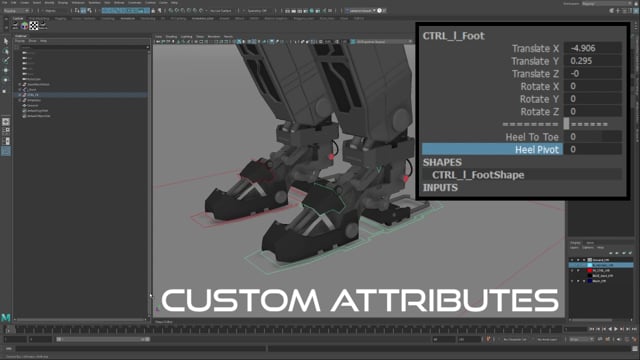Toggle visibility of red CTRL layer
This screenshot has width=640, height=360.
(572, 271)
